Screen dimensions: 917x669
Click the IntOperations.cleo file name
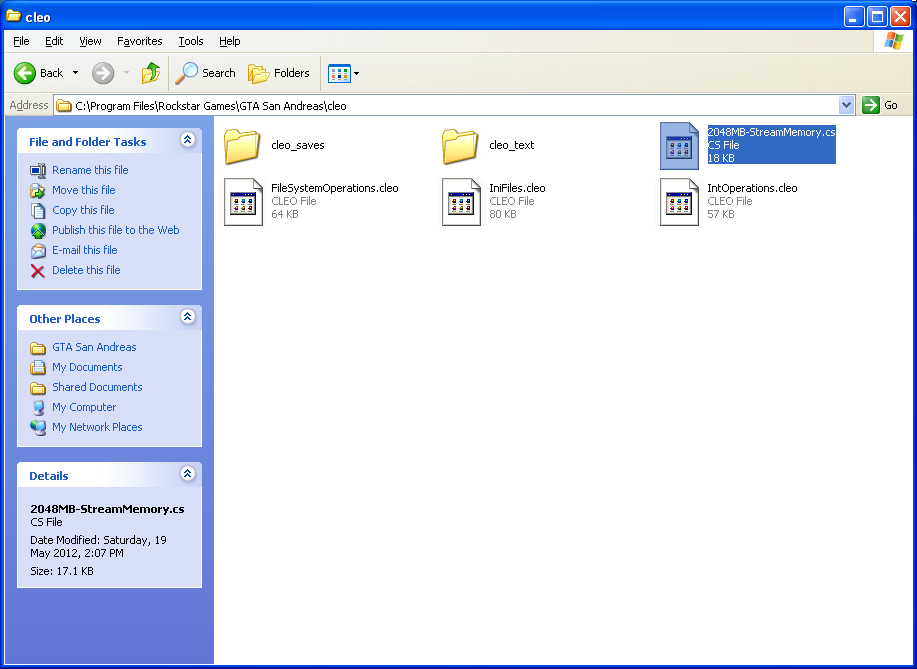point(752,188)
